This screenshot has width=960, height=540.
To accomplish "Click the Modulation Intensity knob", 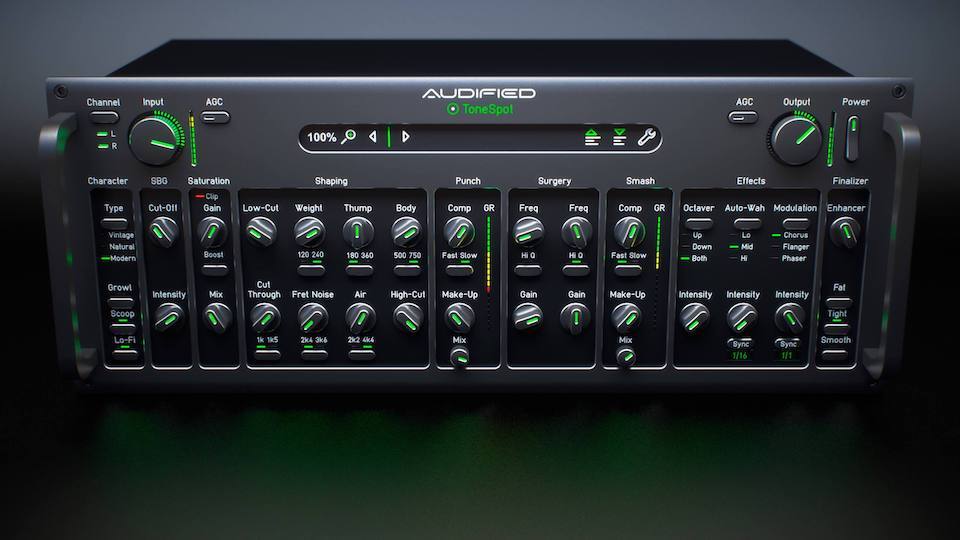I will 790,318.
